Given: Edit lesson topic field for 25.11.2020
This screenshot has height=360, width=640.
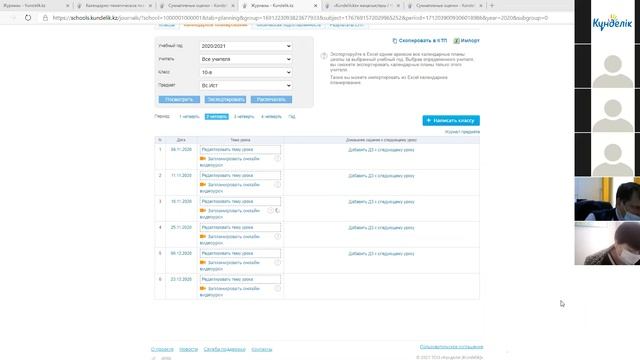Looking at the screenshot, I should tap(240, 227).
